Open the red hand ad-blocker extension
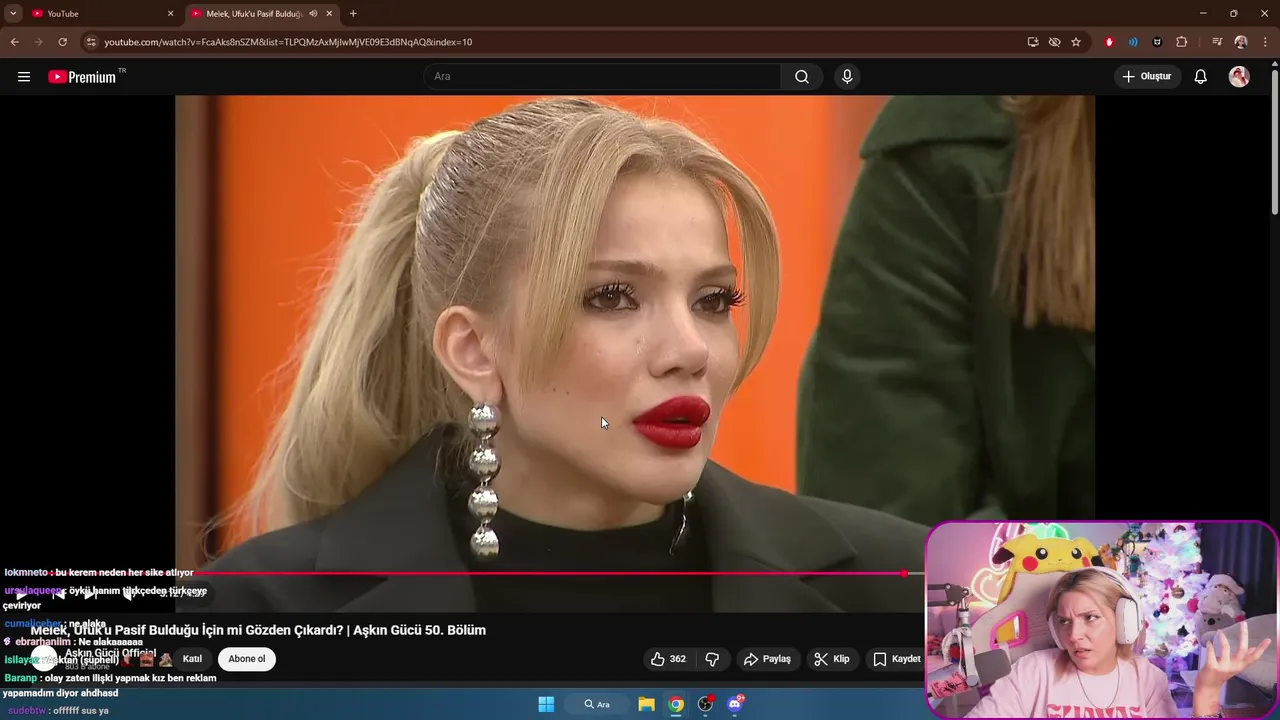 pos(1109,42)
